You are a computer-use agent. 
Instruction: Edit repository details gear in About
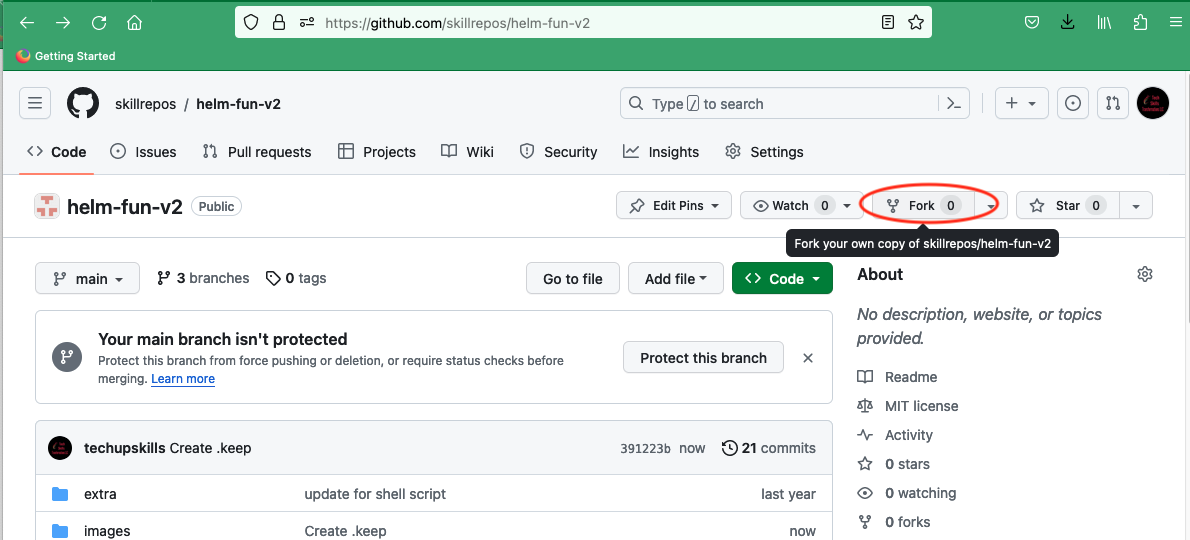(1145, 274)
